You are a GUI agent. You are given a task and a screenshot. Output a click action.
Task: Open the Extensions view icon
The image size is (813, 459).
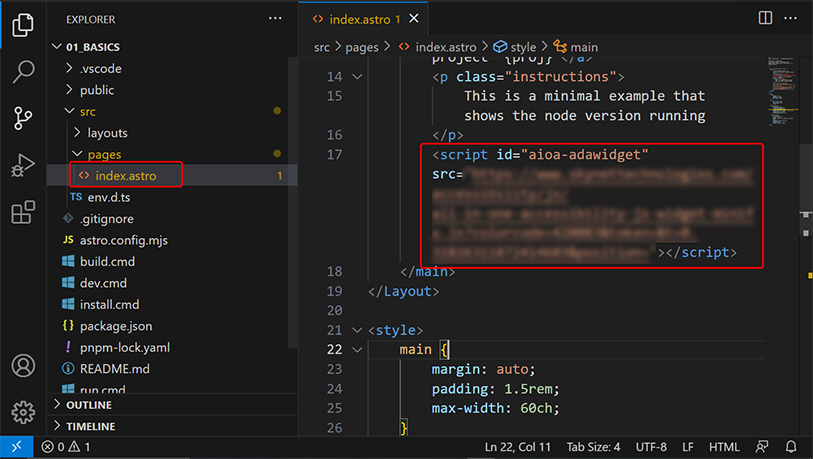(23, 213)
